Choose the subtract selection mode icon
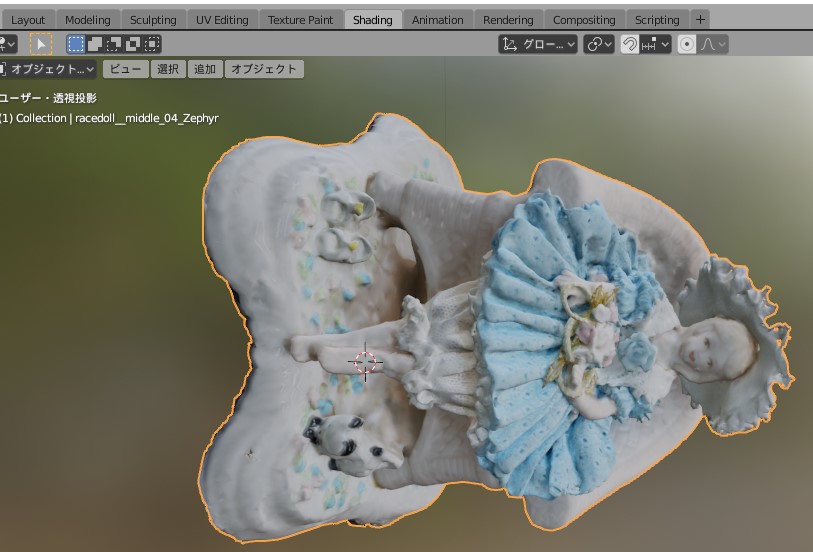813x552 pixels. click(114, 44)
